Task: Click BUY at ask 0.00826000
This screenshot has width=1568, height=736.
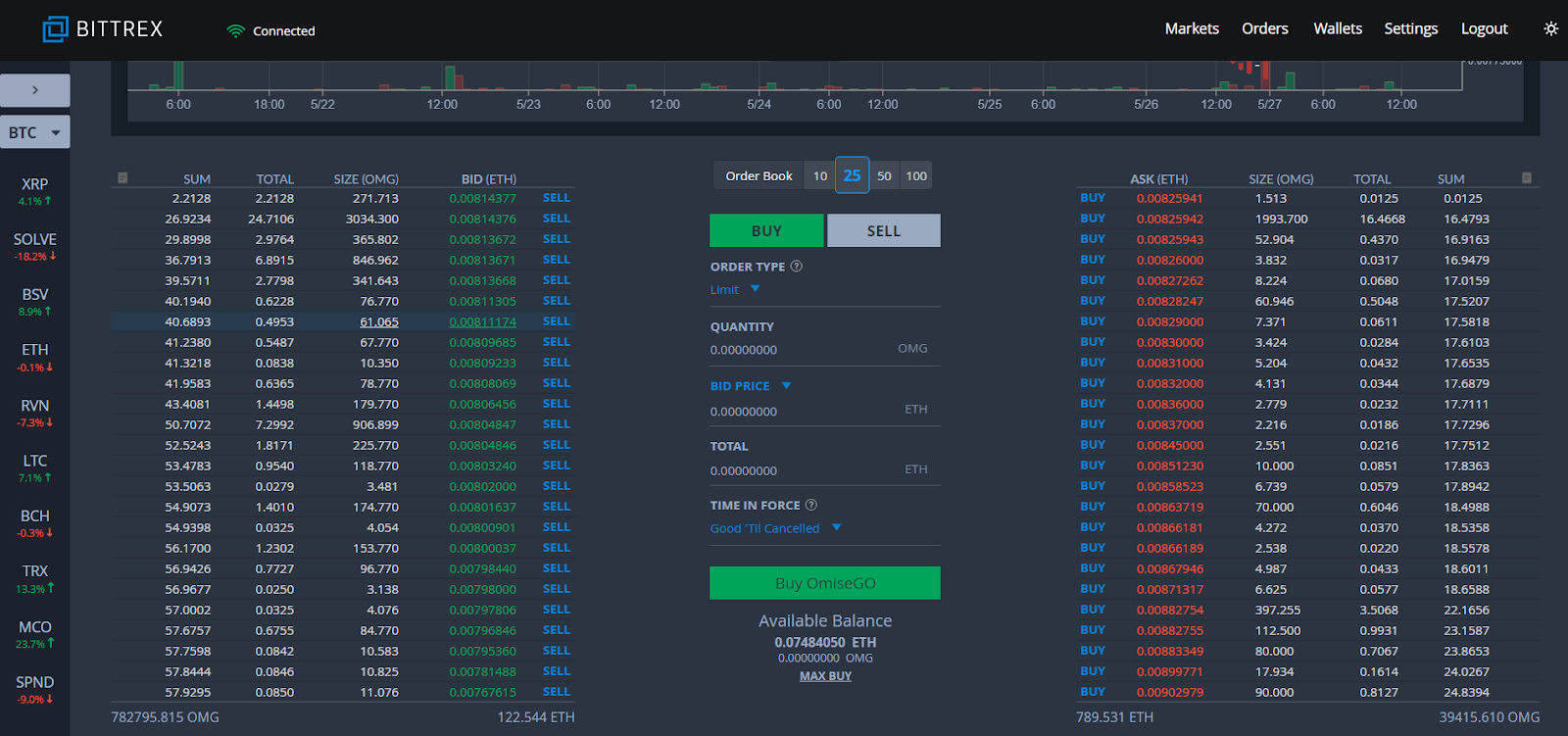Action: (x=1093, y=260)
